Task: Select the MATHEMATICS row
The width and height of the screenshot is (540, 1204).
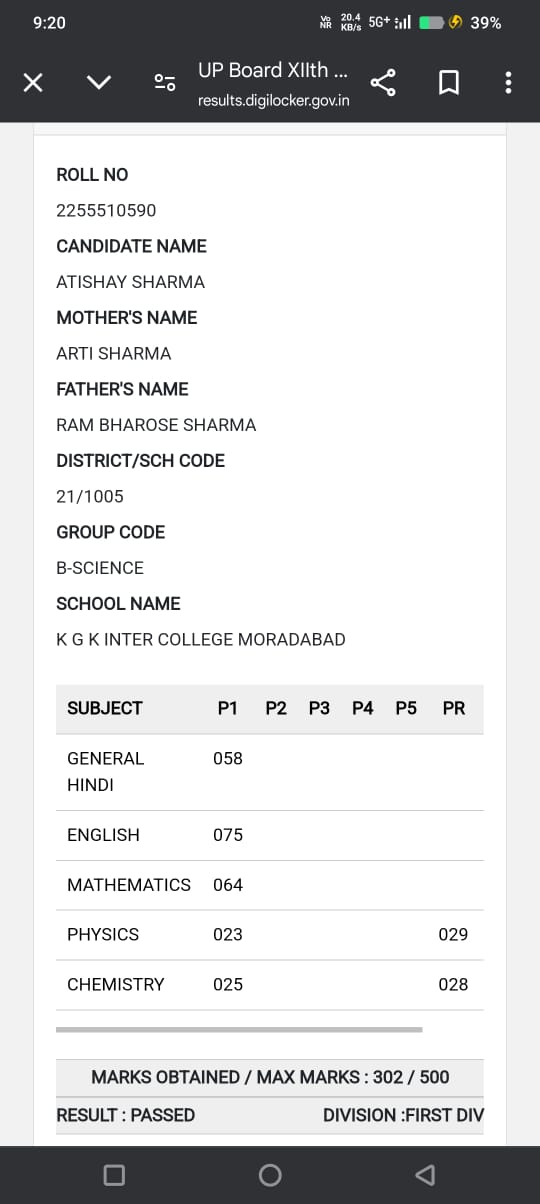Action: [270, 885]
